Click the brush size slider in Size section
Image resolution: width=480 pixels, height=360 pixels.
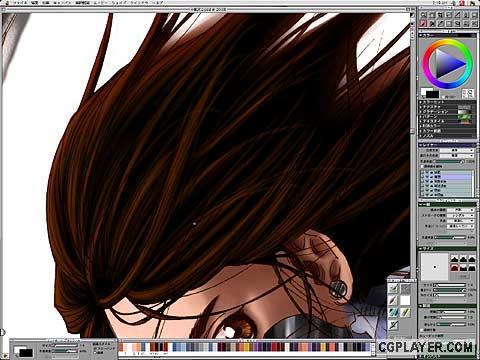pyautogui.click(x=450, y=285)
